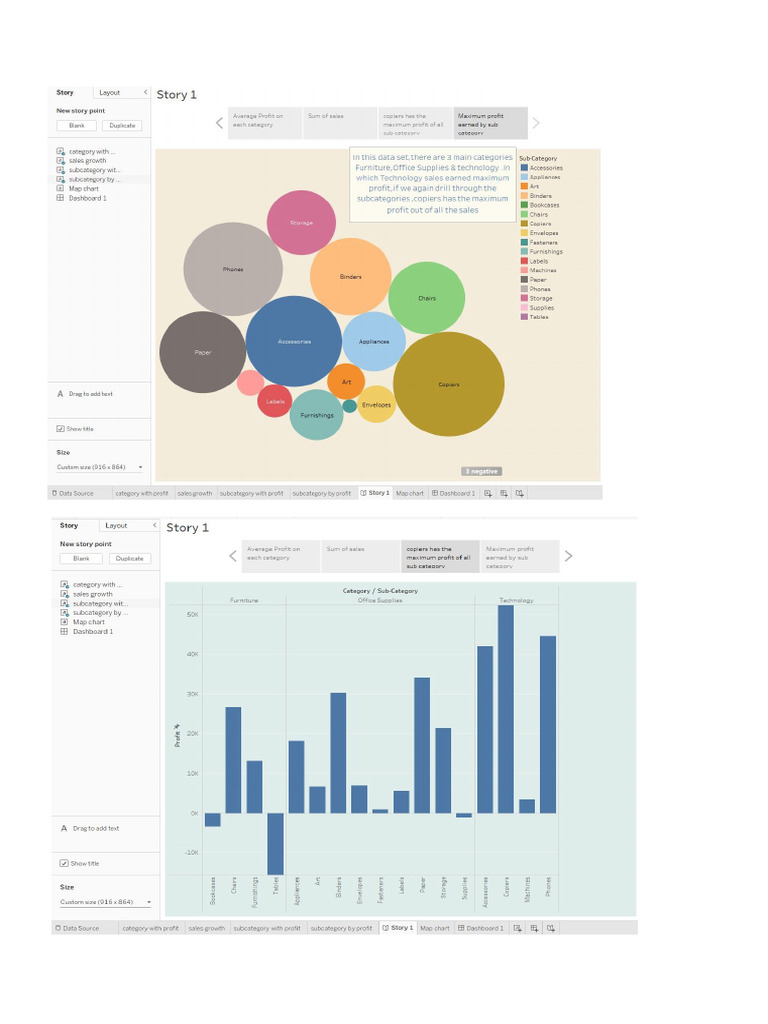
Task: Click the sheet icon beside 'sales growth' in the bubble chart window
Action: coord(60,161)
